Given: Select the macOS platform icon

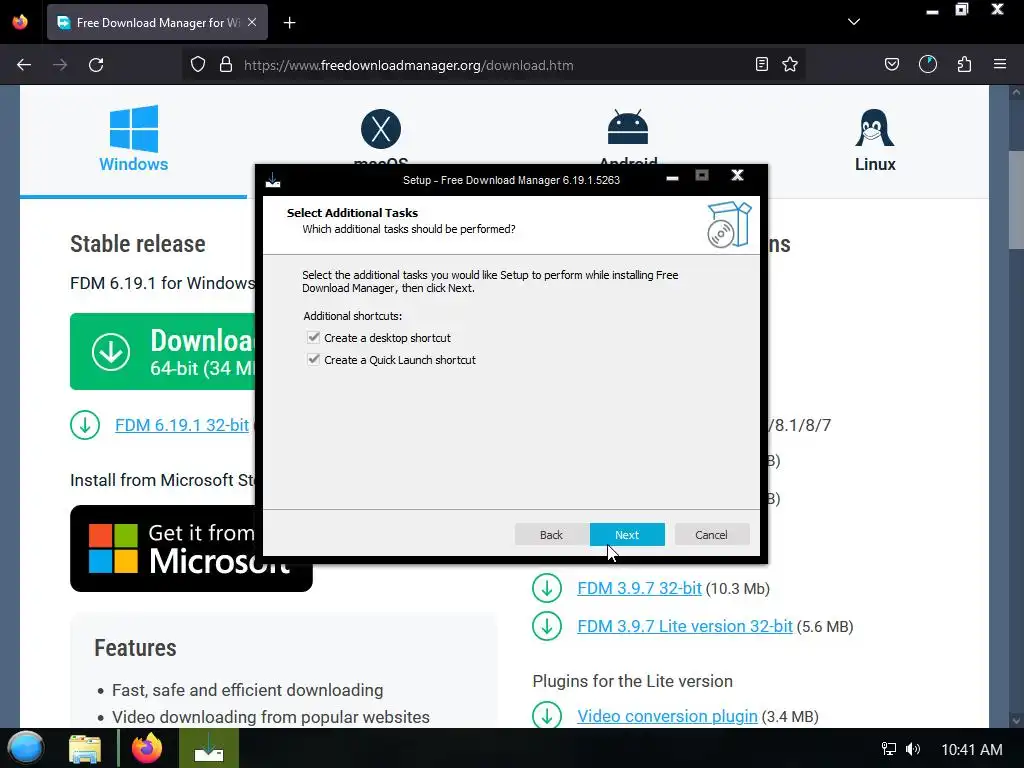Looking at the screenshot, I should (381, 129).
